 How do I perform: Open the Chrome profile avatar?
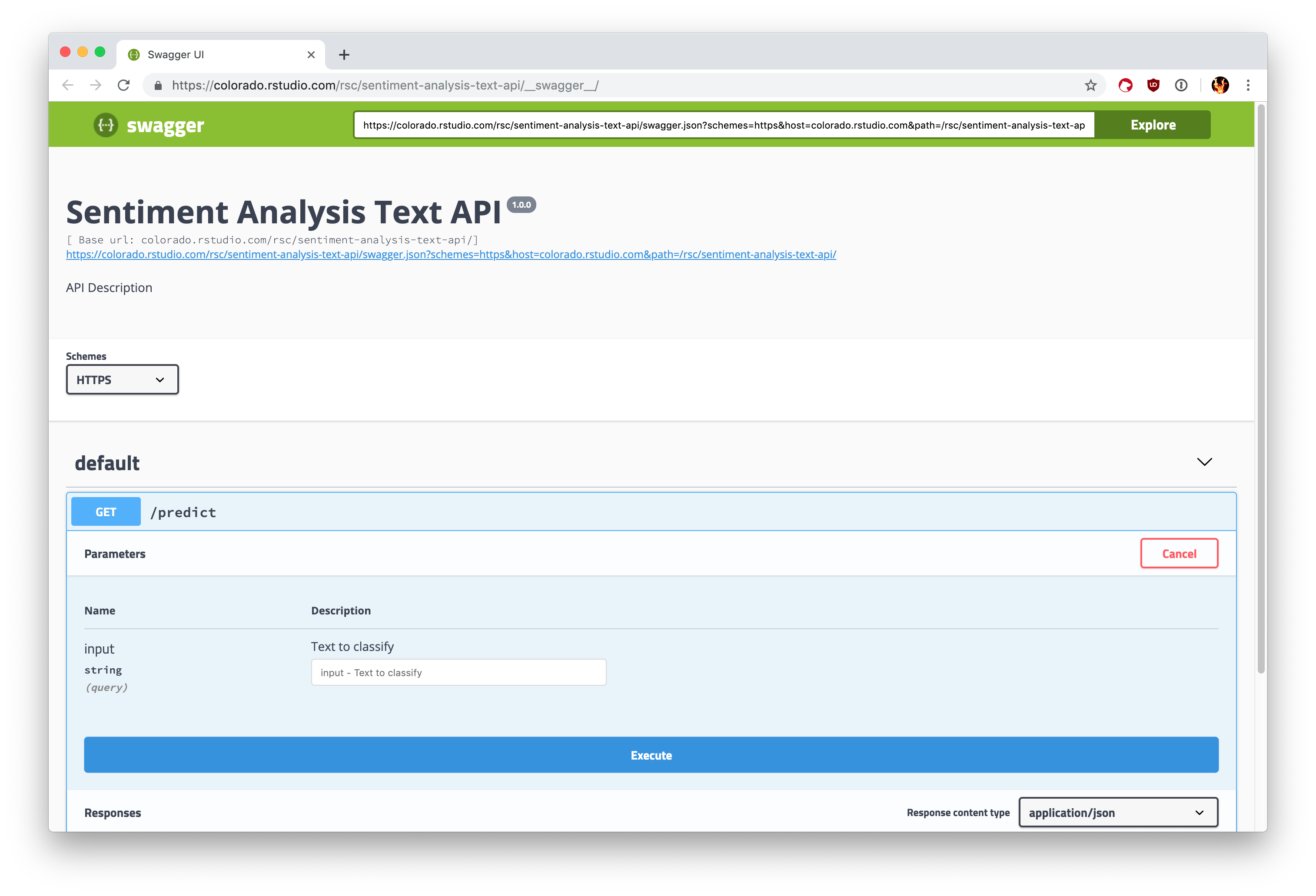pyautogui.click(x=1220, y=85)
